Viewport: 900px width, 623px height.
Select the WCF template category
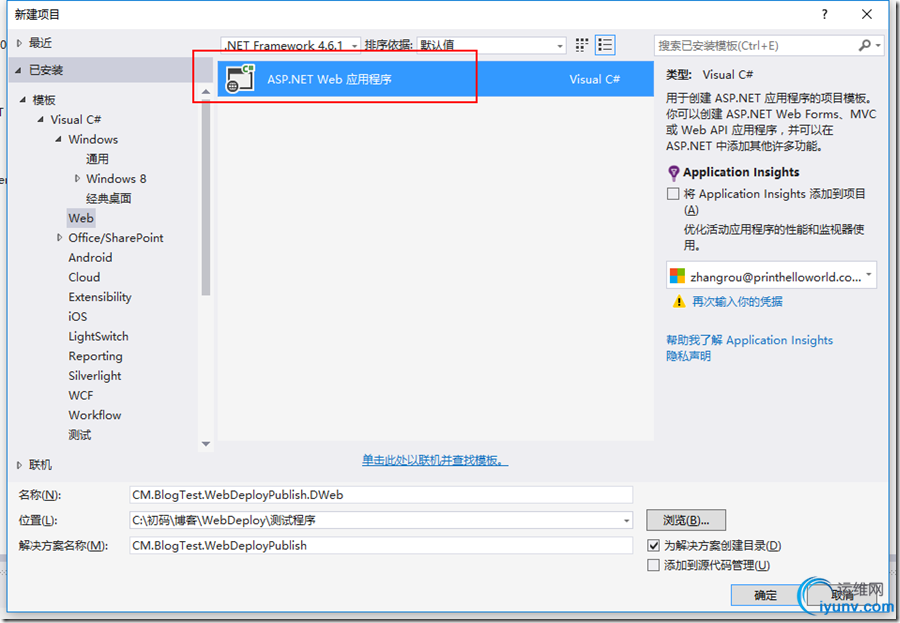coord(80,395)
